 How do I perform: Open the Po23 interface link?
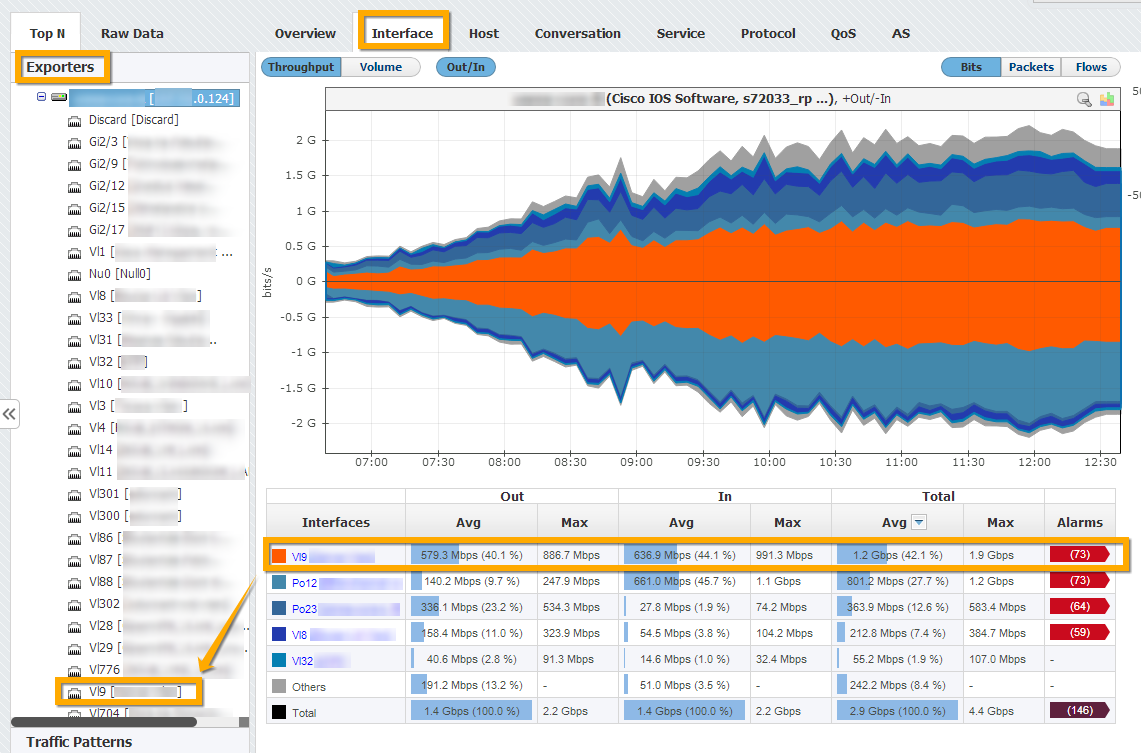coord(304,609)
